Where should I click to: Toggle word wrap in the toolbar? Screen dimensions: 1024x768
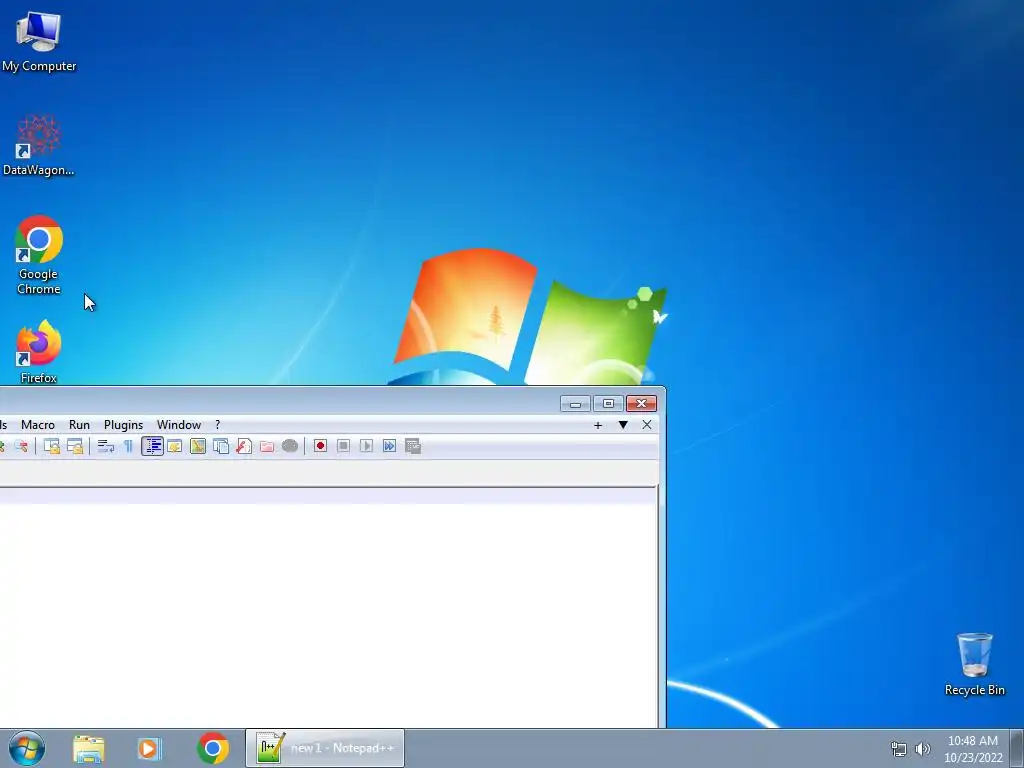(106, 447)
